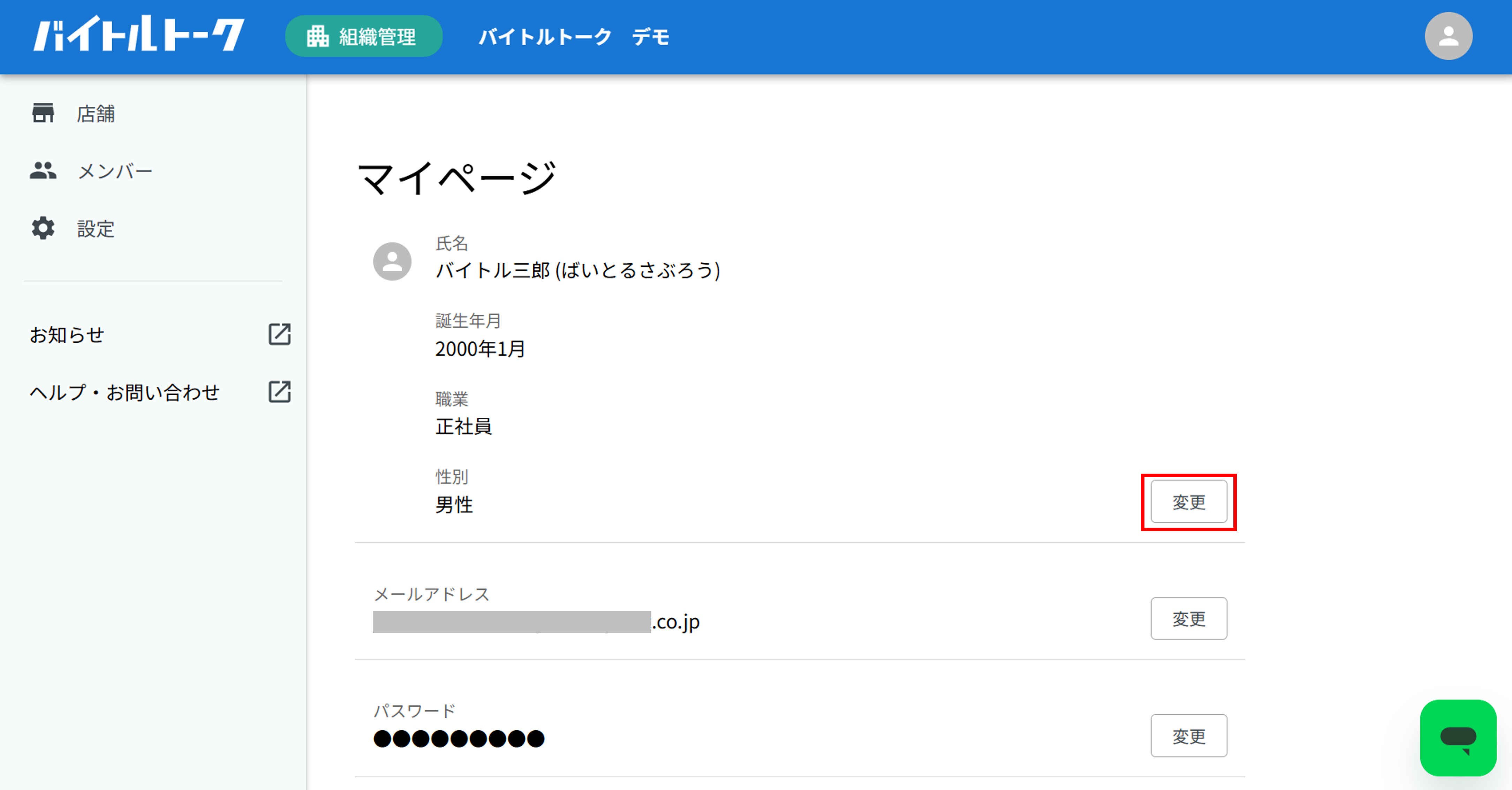
Task: Click the 性別 label
Action: (451, 476)
